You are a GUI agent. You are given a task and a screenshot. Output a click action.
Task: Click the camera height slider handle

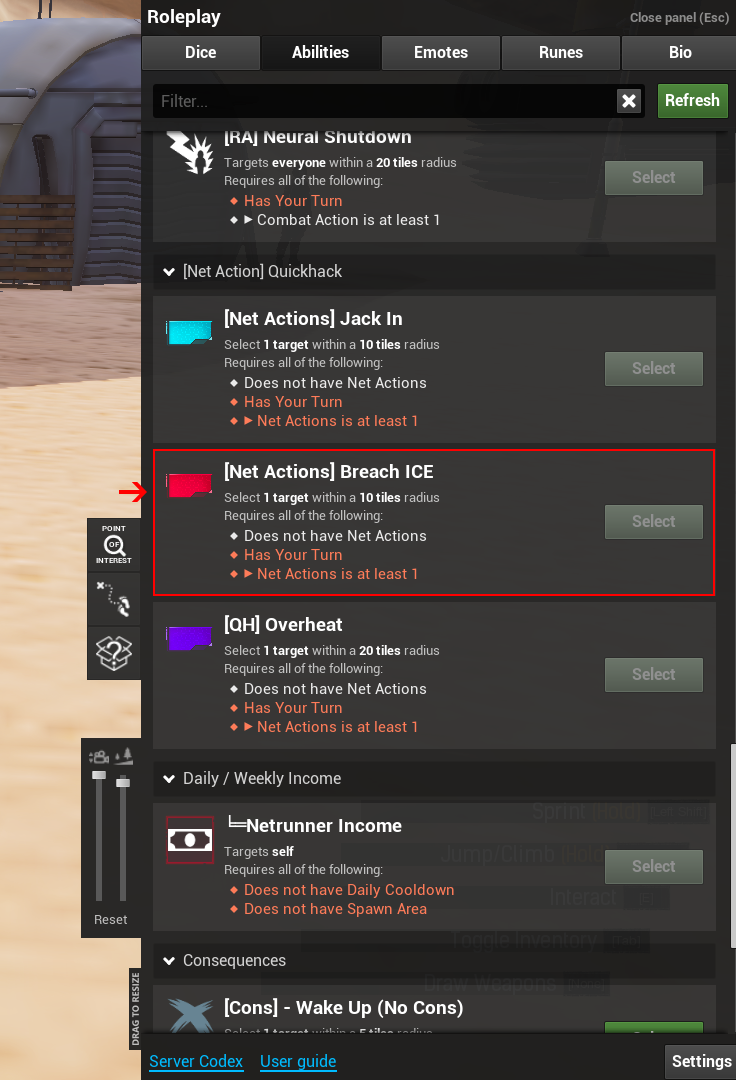point(99,775)
